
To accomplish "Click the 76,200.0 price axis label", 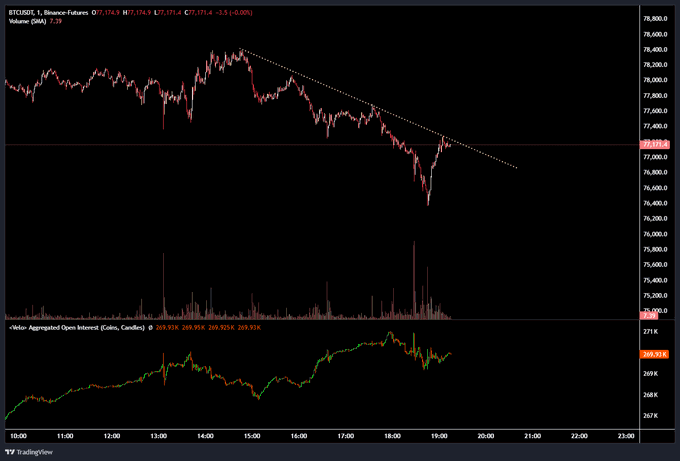I will [x=655, y=219].
